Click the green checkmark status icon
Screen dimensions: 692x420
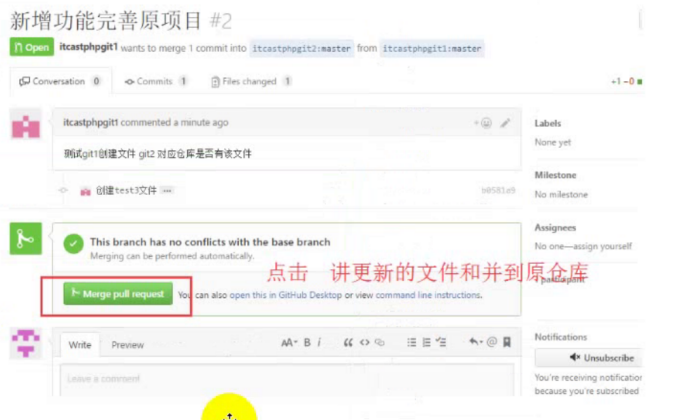pos(73,244)
